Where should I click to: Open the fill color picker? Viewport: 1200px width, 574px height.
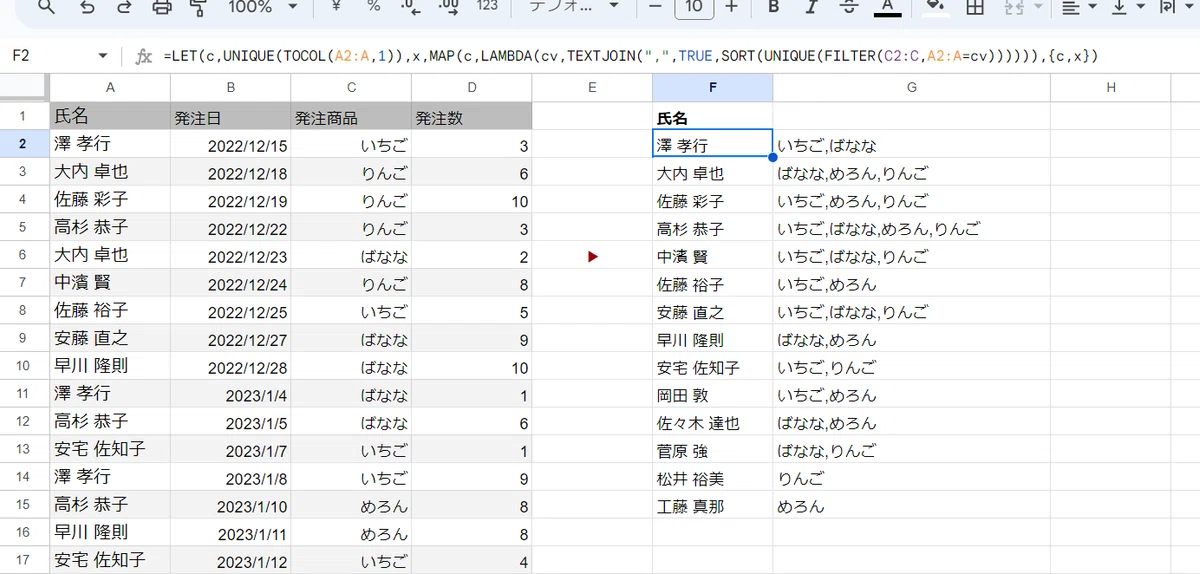pos(936,6)
